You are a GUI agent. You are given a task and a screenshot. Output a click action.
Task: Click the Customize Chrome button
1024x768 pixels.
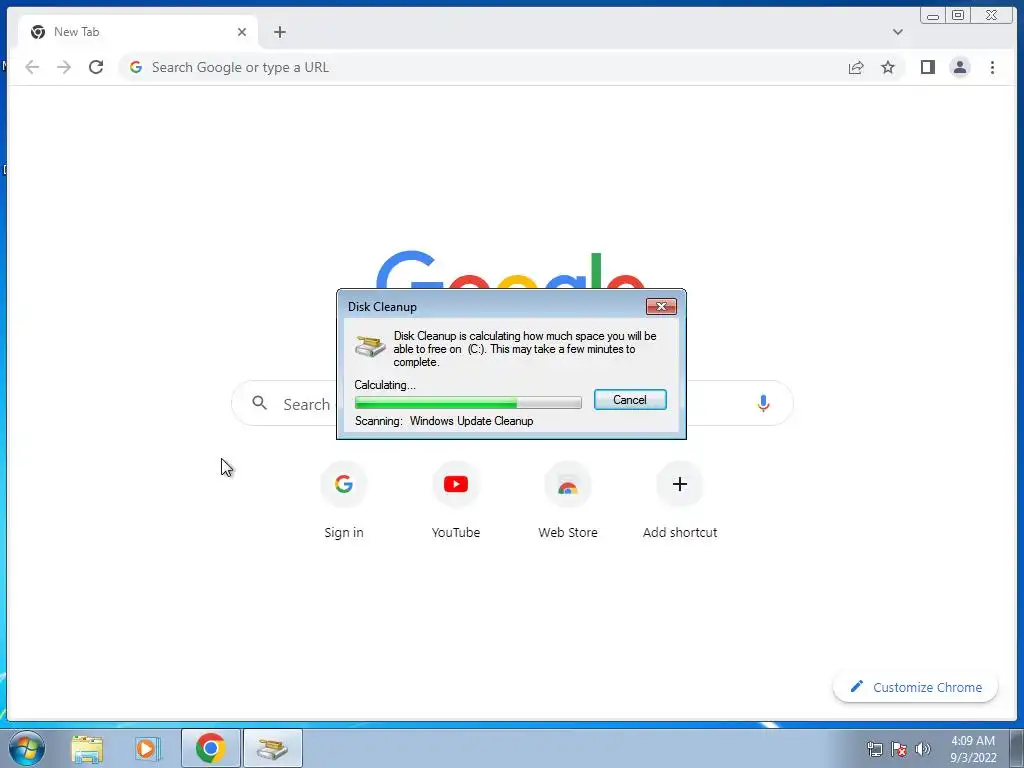[x=916, y=687]
